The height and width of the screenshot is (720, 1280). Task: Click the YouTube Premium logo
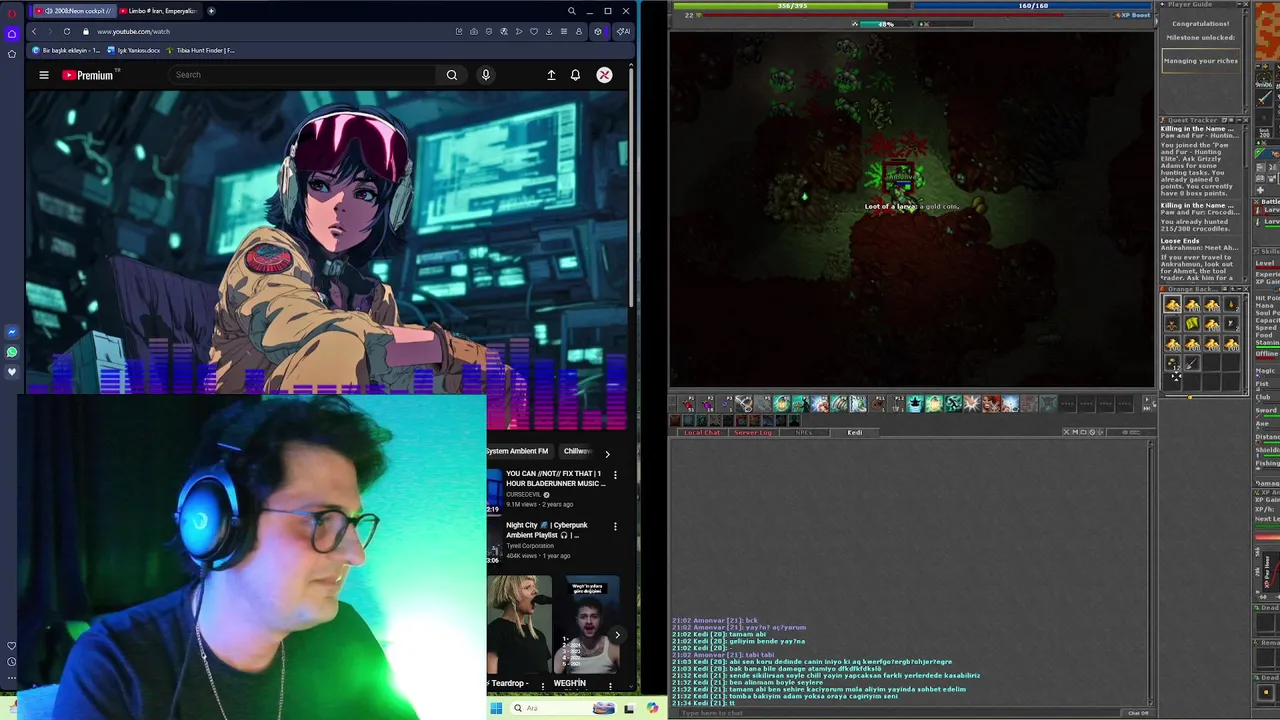coord(90,75)
